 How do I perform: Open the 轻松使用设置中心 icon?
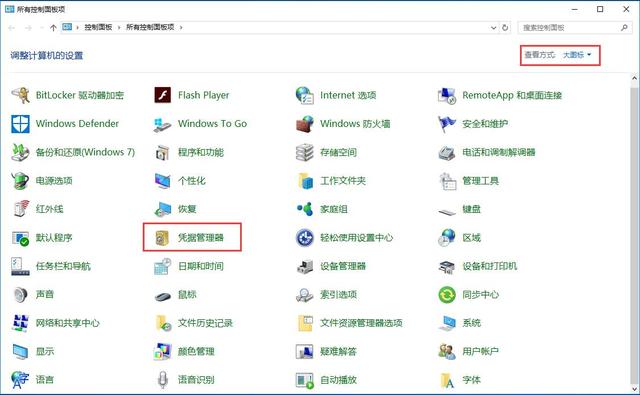click(304, 237)
